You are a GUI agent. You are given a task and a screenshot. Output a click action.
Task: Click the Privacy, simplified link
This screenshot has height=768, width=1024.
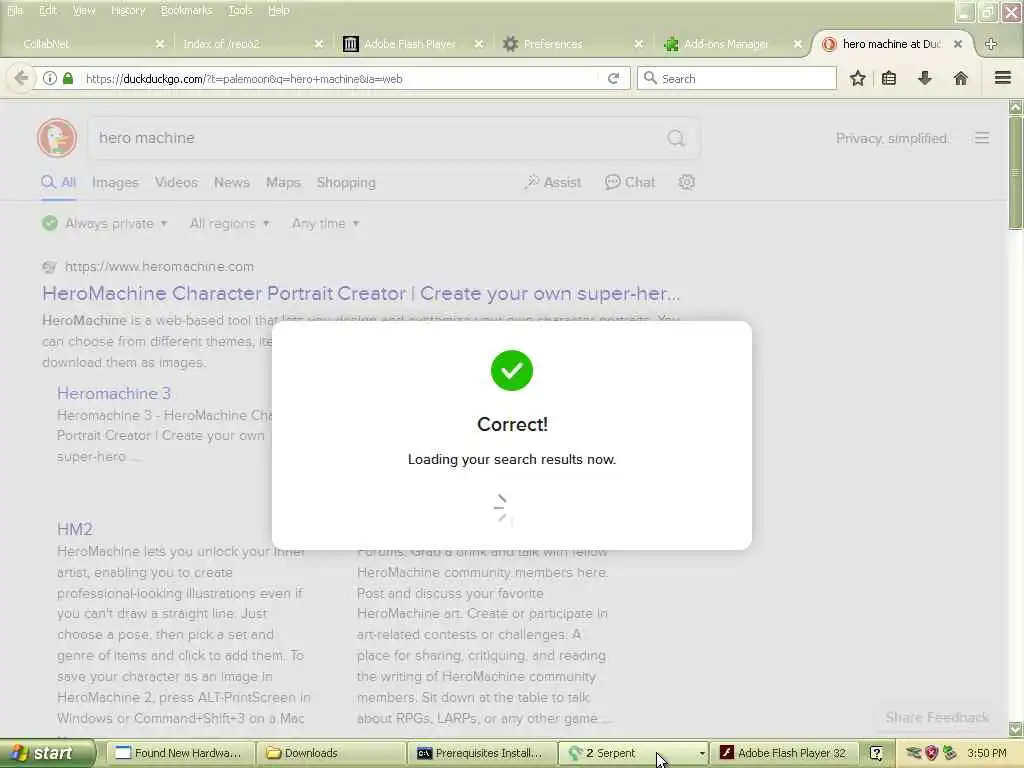point(891,138)
